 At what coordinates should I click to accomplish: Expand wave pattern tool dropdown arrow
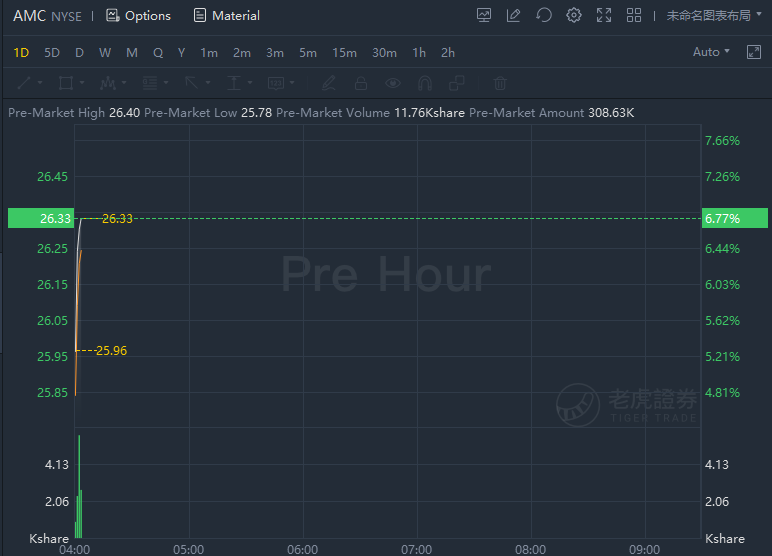point(124,83)
